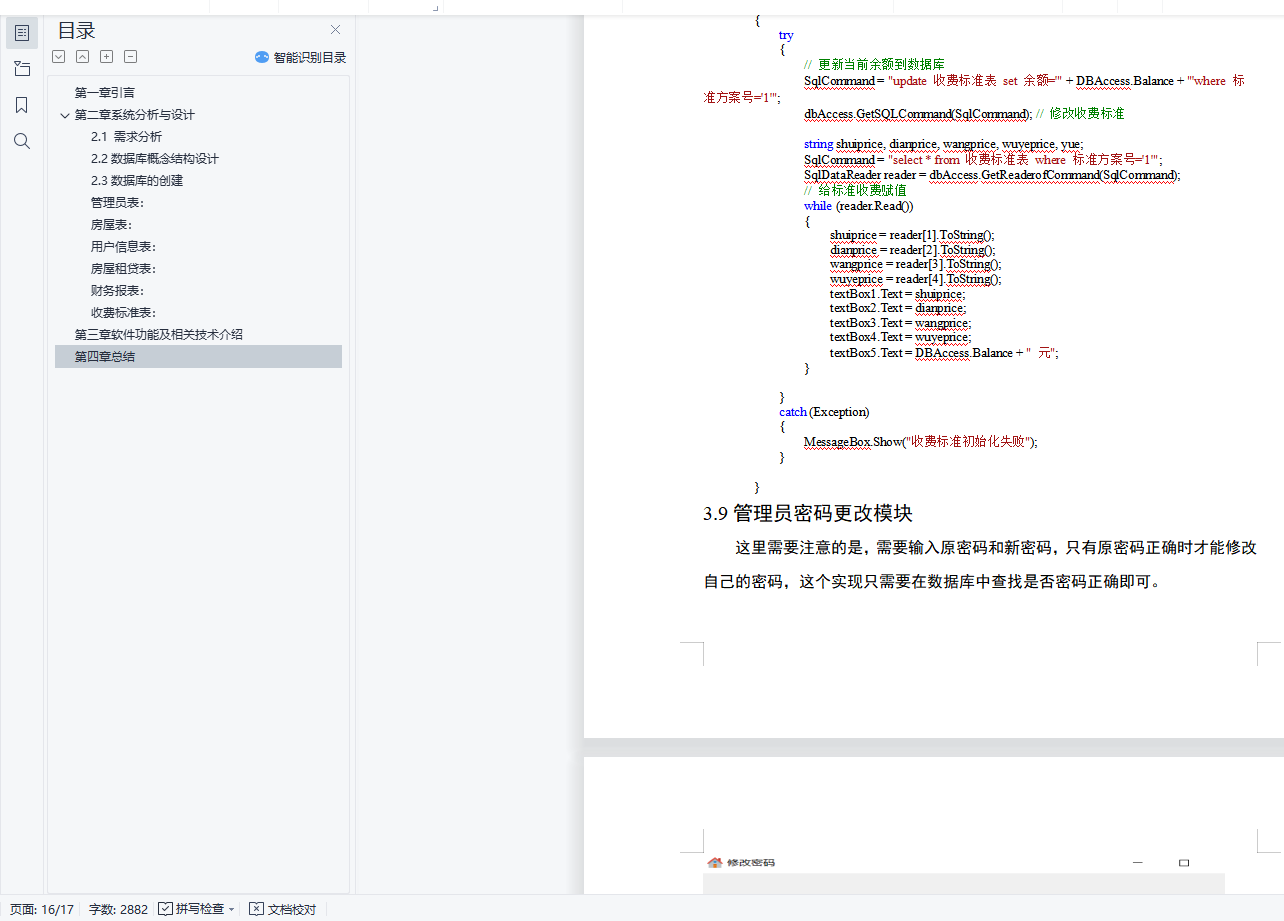Viewport: 1284px width, 921px height.
Task: Toggle 拼写检查 spell check in status bar
Action: (x=191, y=909)
